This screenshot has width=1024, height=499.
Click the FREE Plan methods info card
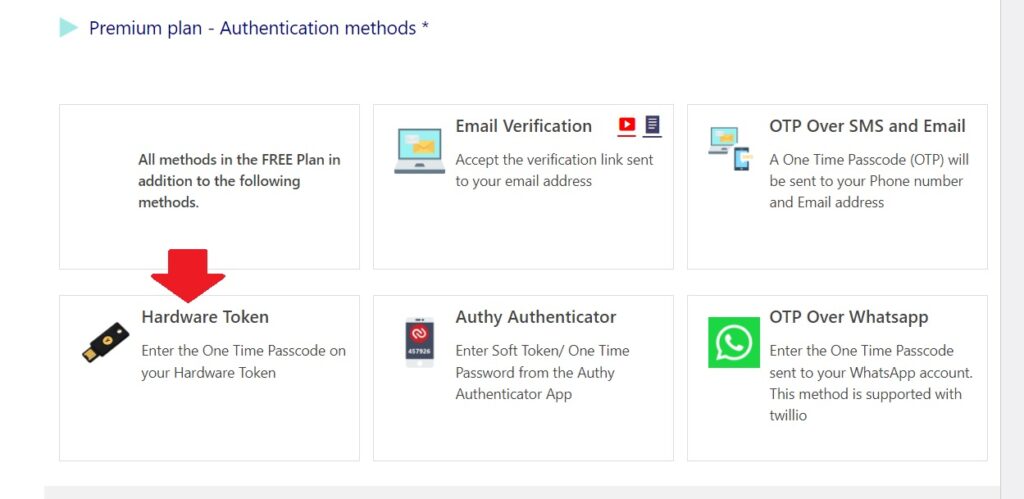(x=209, y=187)
